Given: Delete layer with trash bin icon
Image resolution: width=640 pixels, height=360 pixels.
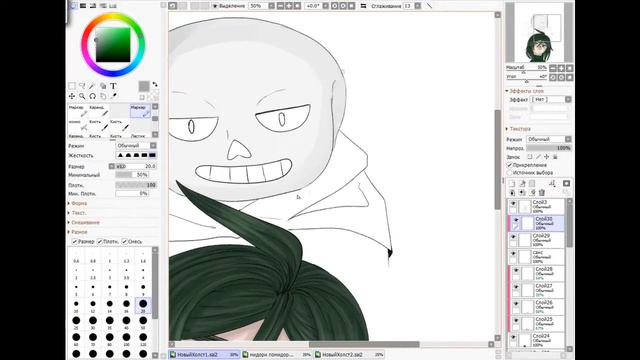Looking at the screenshot, I should [542, 193].
